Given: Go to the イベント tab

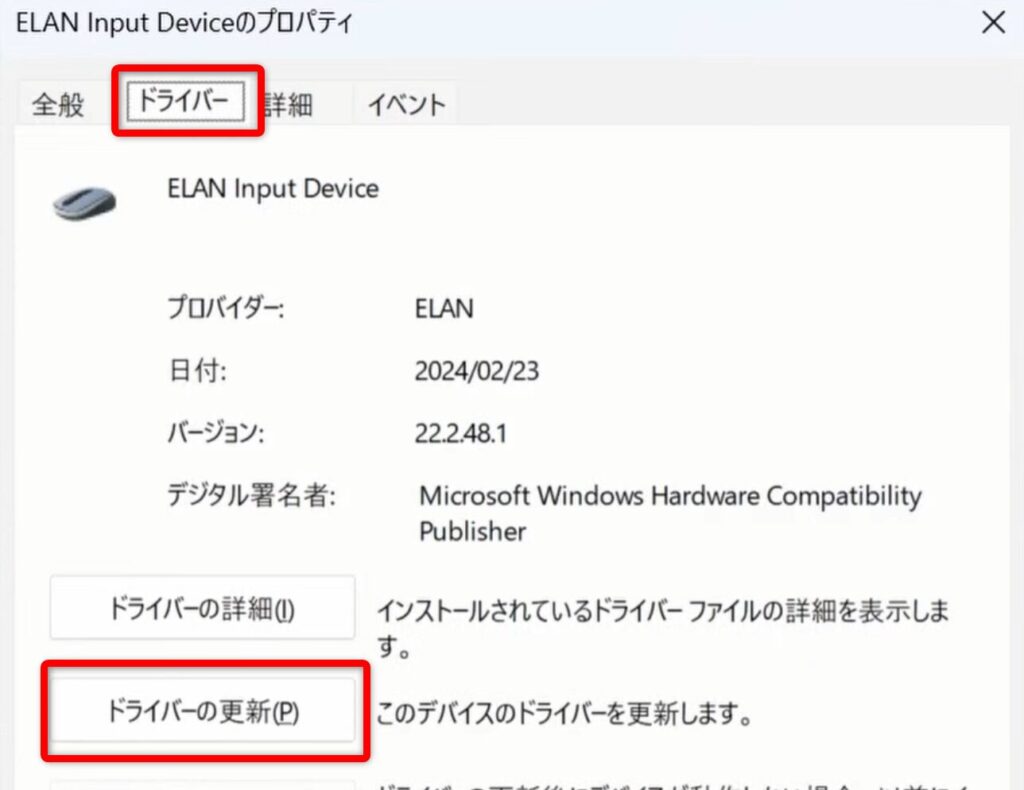Looking at the screenshot, I should pyautogui.click(x=405, y=104).
